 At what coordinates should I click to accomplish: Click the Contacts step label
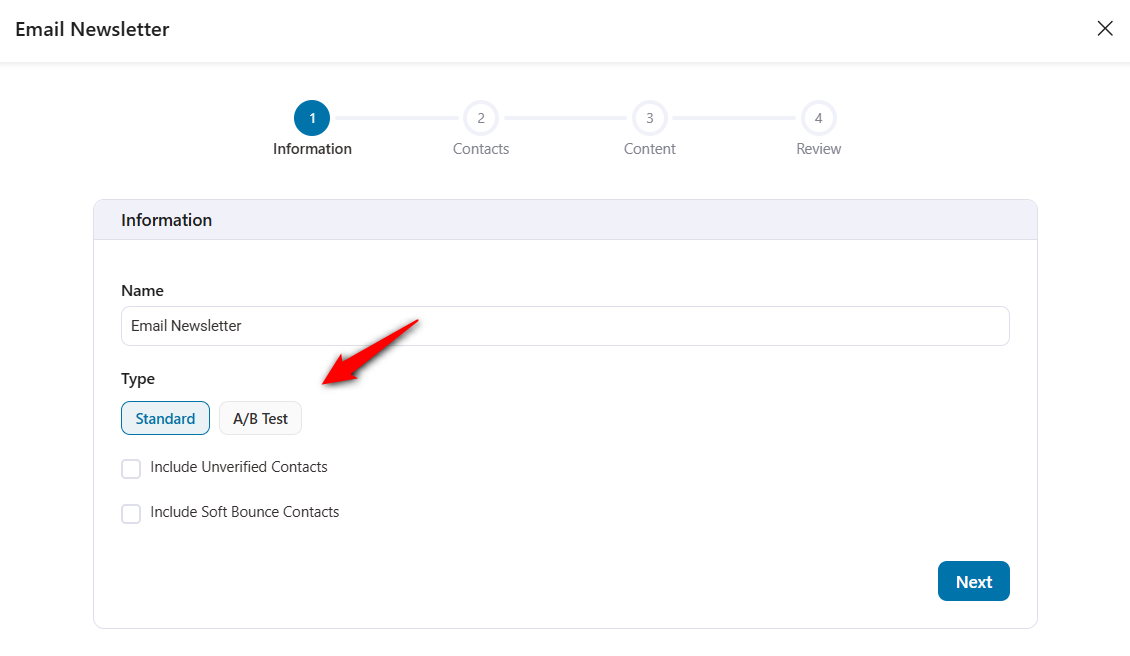(481, 148)
